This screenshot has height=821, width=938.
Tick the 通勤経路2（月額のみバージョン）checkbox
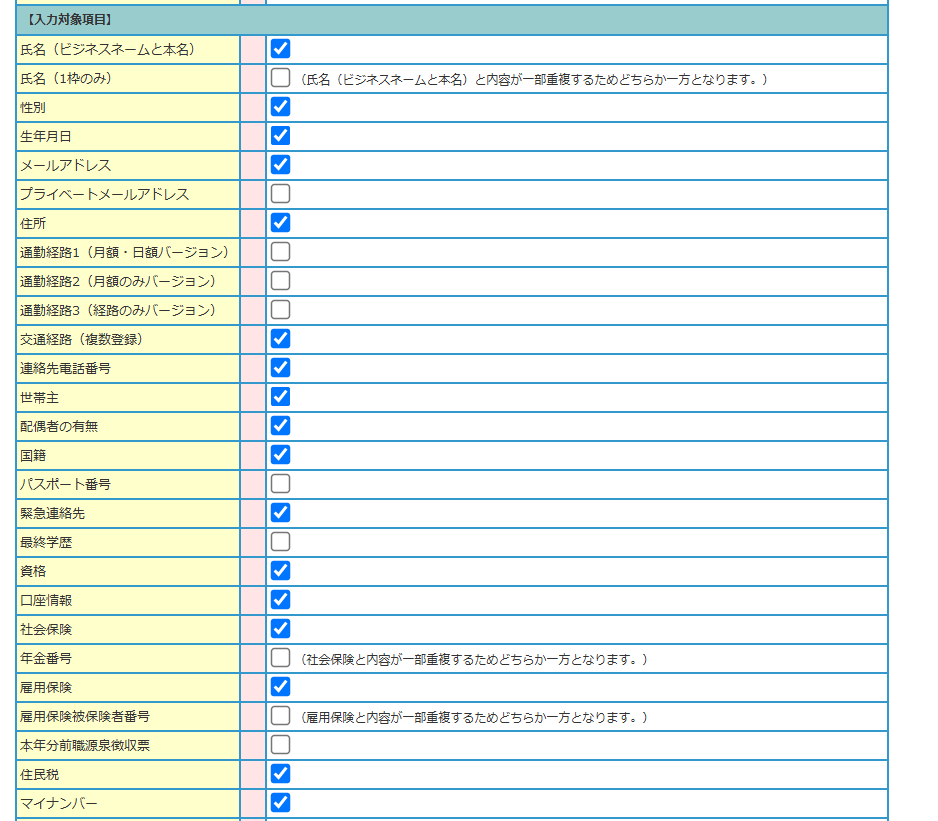tap(281, 281)
